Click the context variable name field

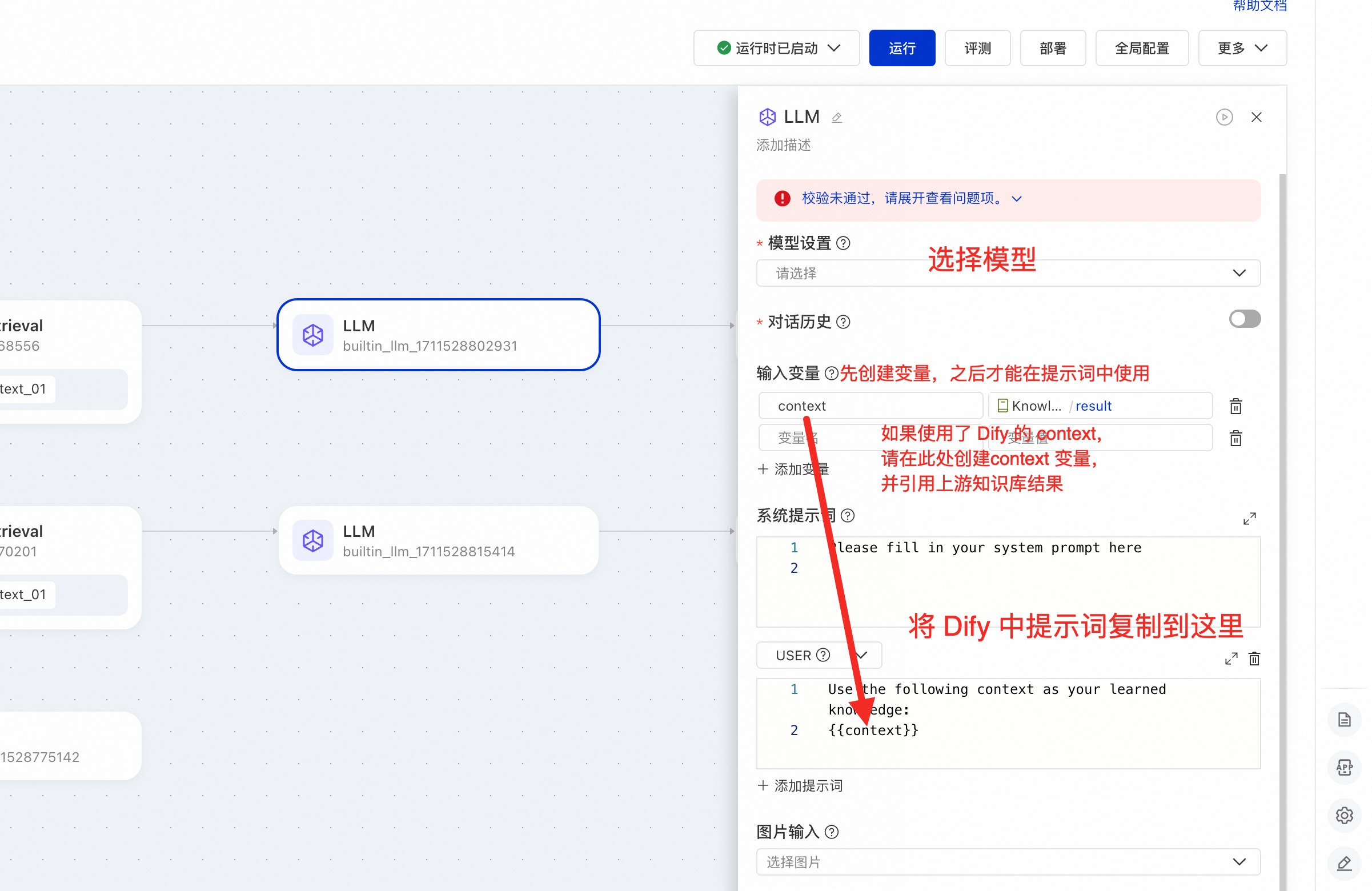(870, 406)
